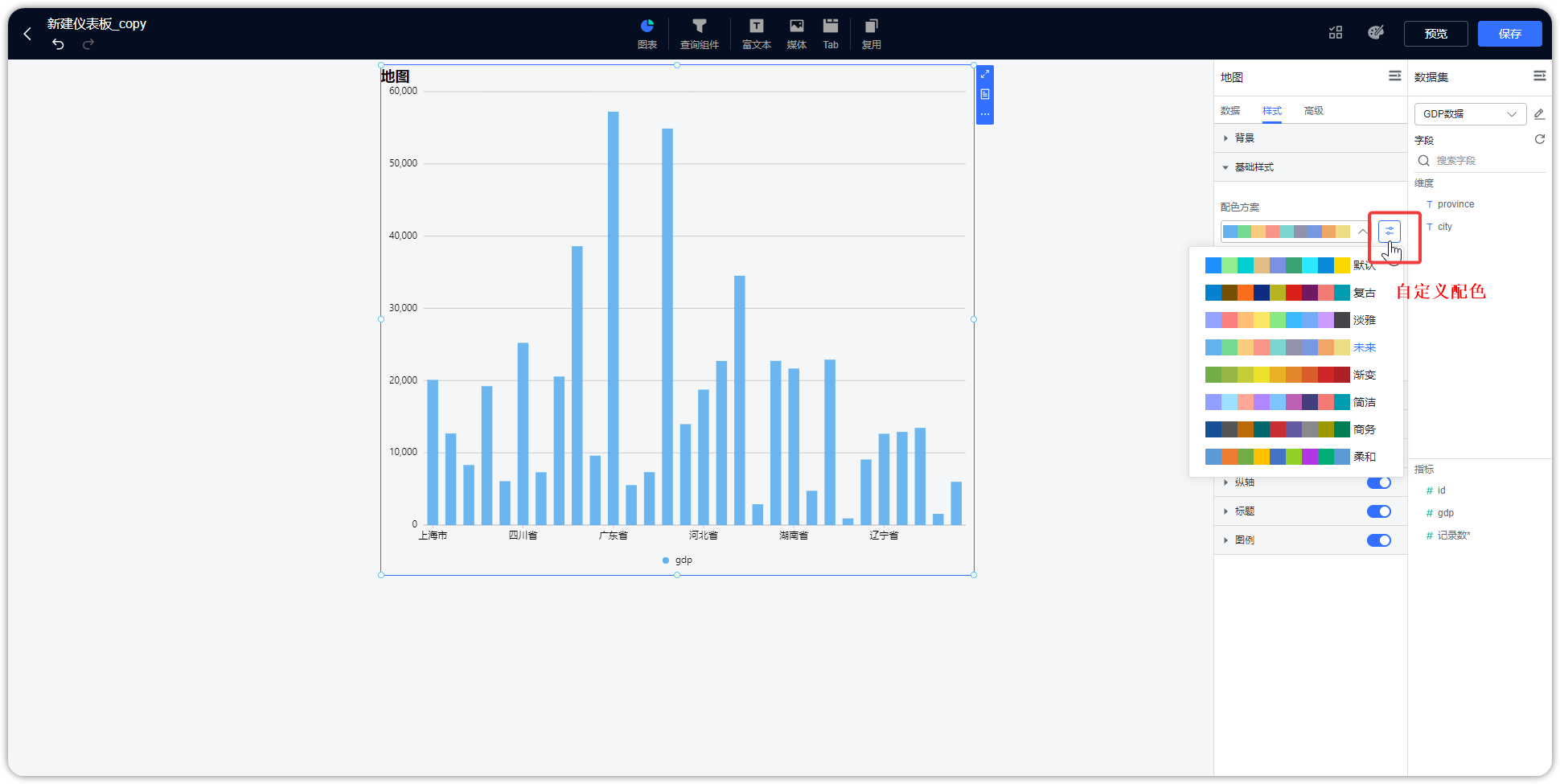Click the 预览 preview button

(1436, 34)
